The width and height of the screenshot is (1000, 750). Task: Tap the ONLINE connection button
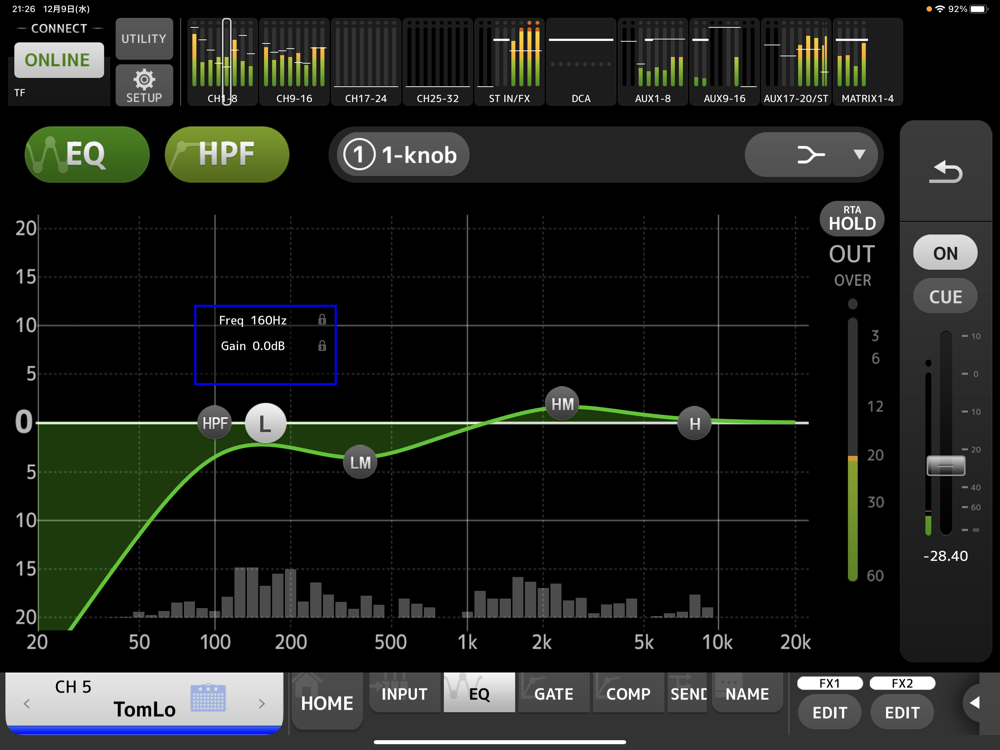pos(59,60)
